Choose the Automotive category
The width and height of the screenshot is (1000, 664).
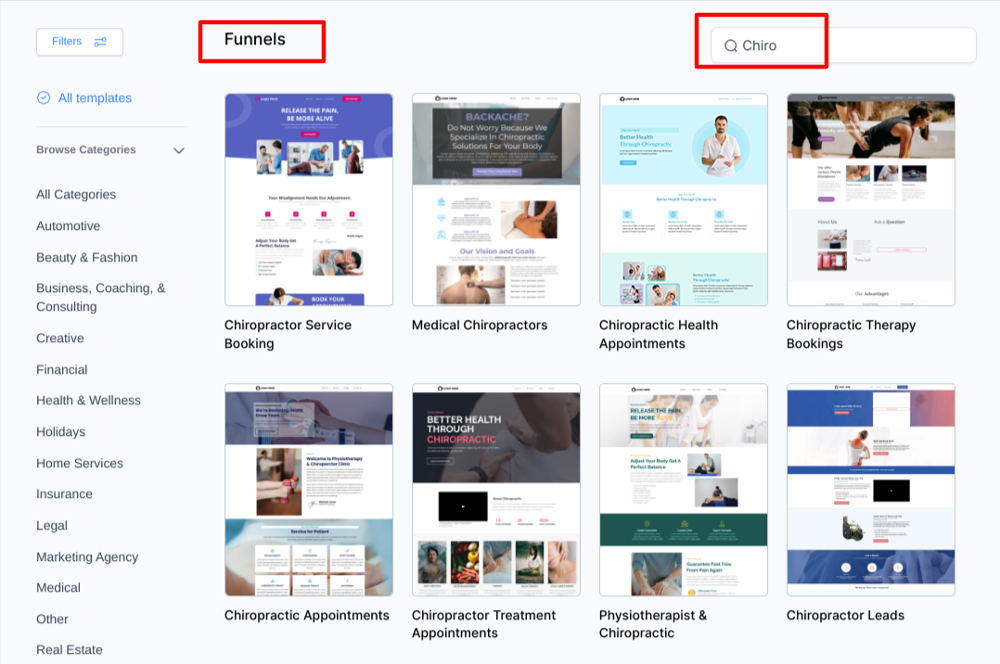(x=68, y=226)
